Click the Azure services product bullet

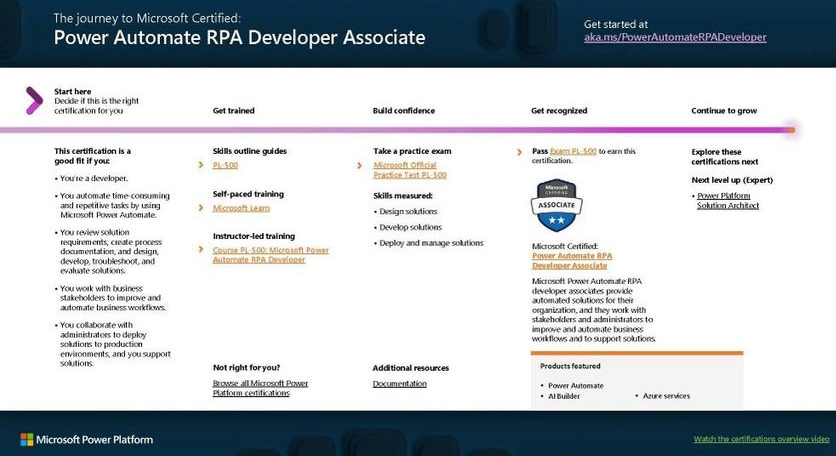tap(663, 396)
